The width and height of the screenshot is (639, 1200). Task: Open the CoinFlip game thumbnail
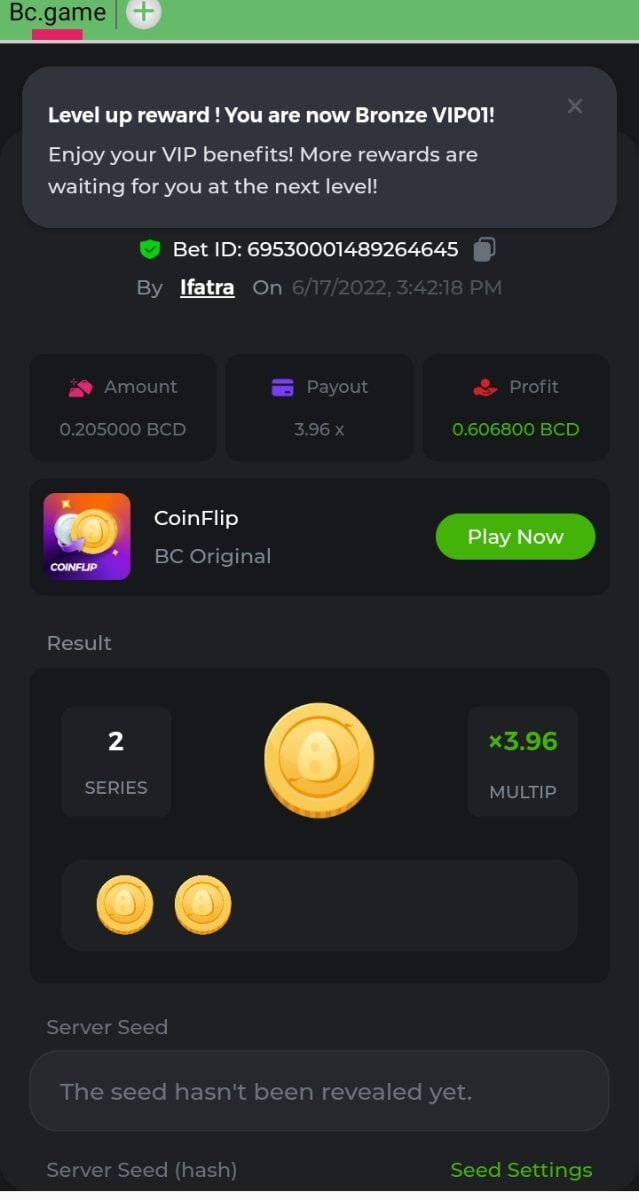87,536
